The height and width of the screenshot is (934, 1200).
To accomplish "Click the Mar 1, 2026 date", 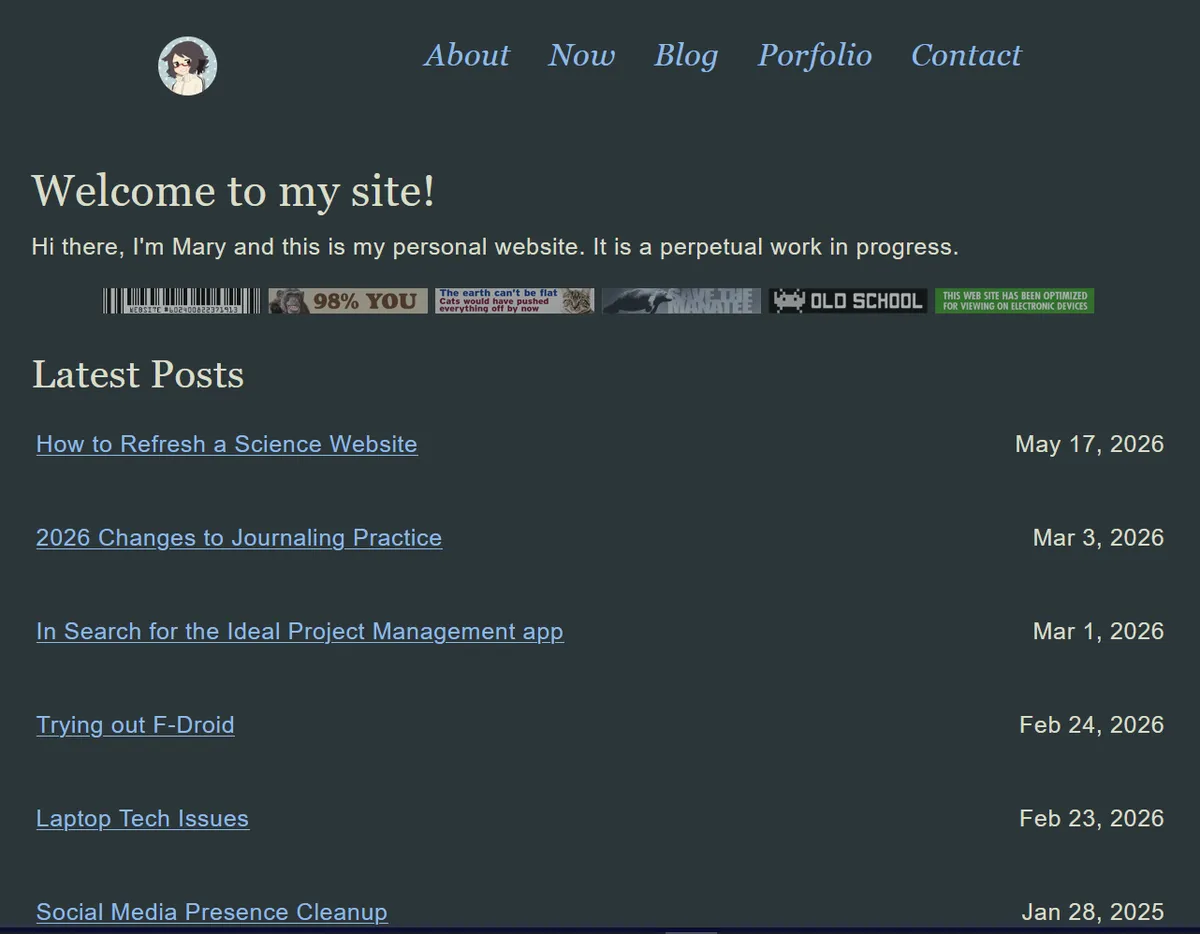I will pos(1099,631).
